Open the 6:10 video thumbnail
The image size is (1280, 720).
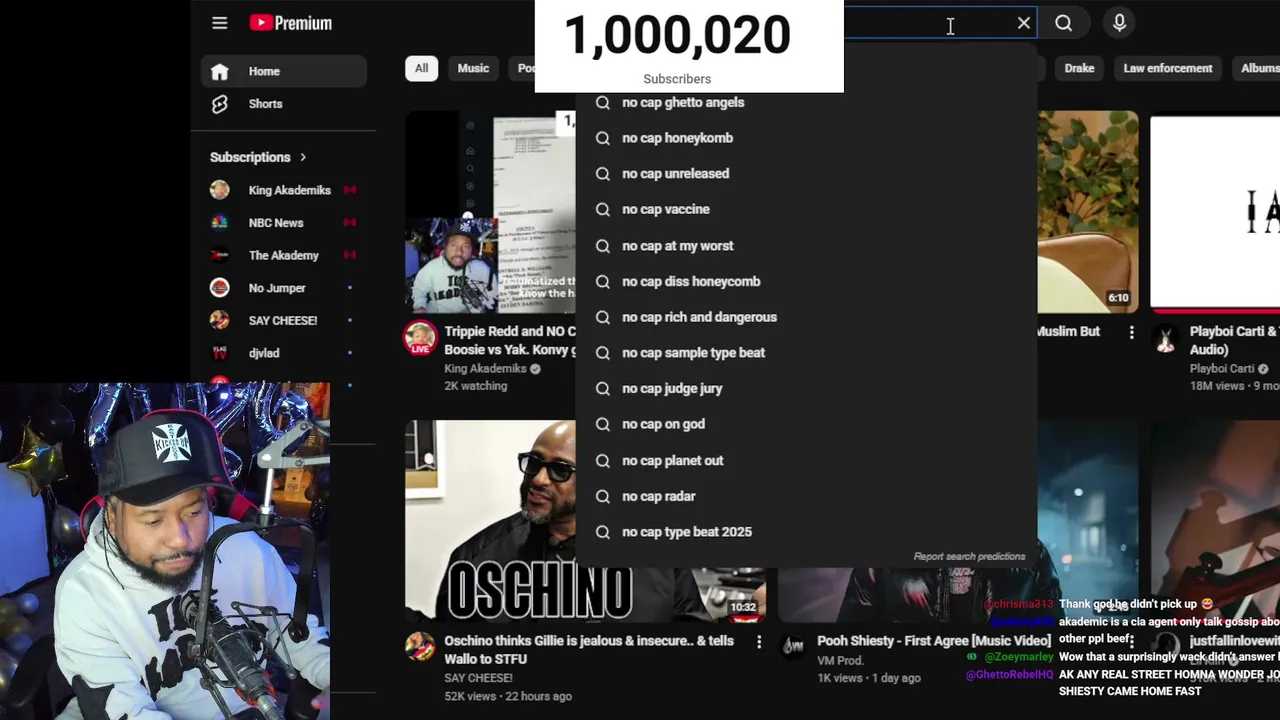pyautogui.click(x=1087, y=212)
